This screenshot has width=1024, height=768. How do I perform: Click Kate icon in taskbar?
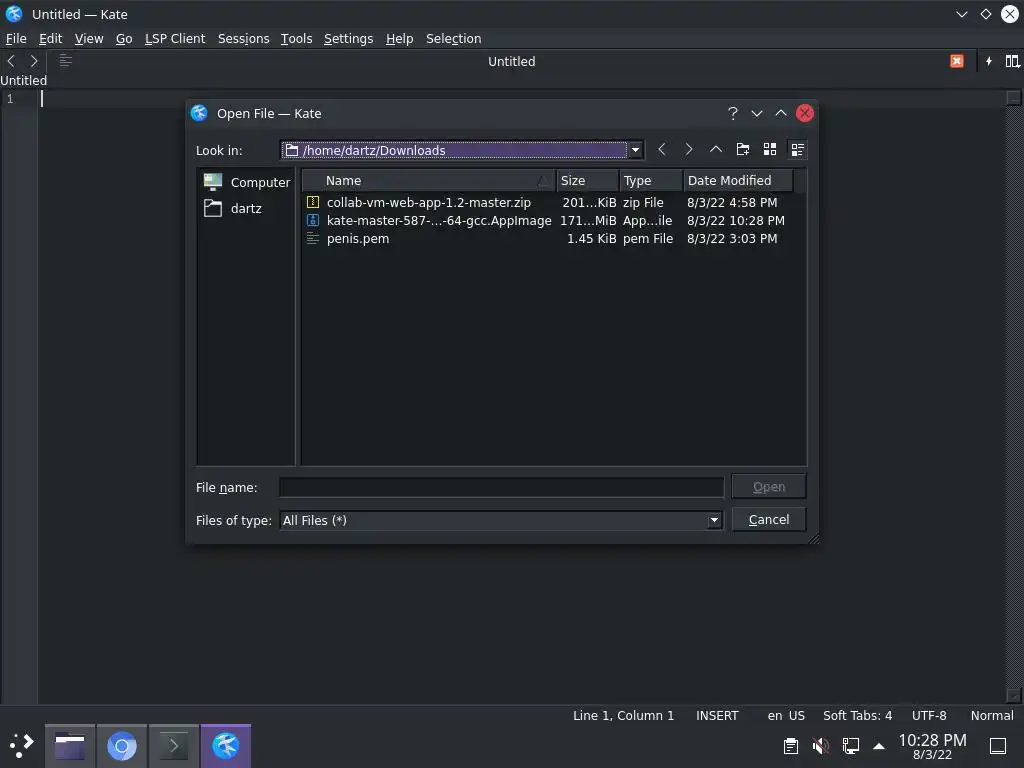pyautogui.click(x=226, y=746)
